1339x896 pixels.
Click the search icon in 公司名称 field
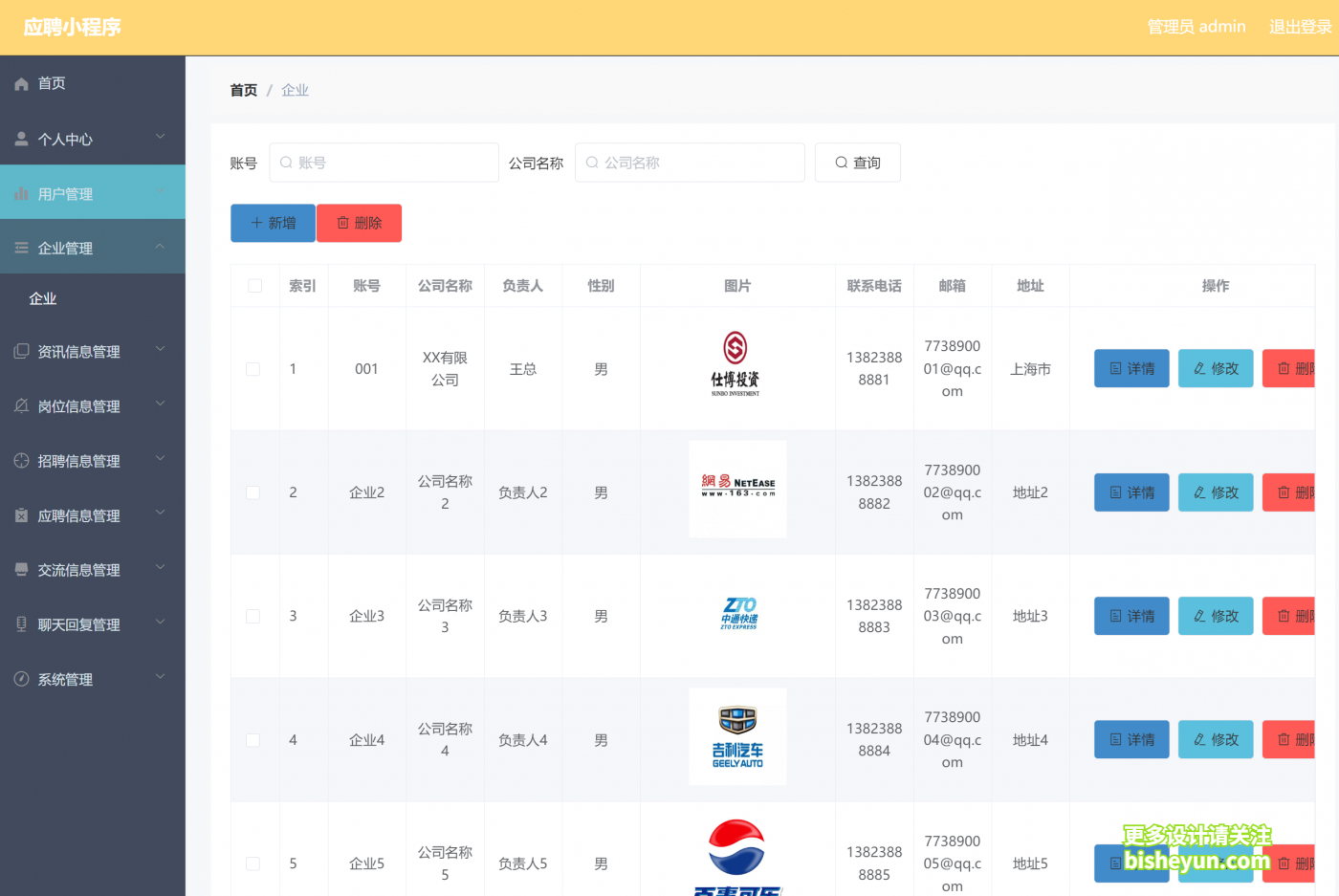pyautogui.click(x=592, y=163)
